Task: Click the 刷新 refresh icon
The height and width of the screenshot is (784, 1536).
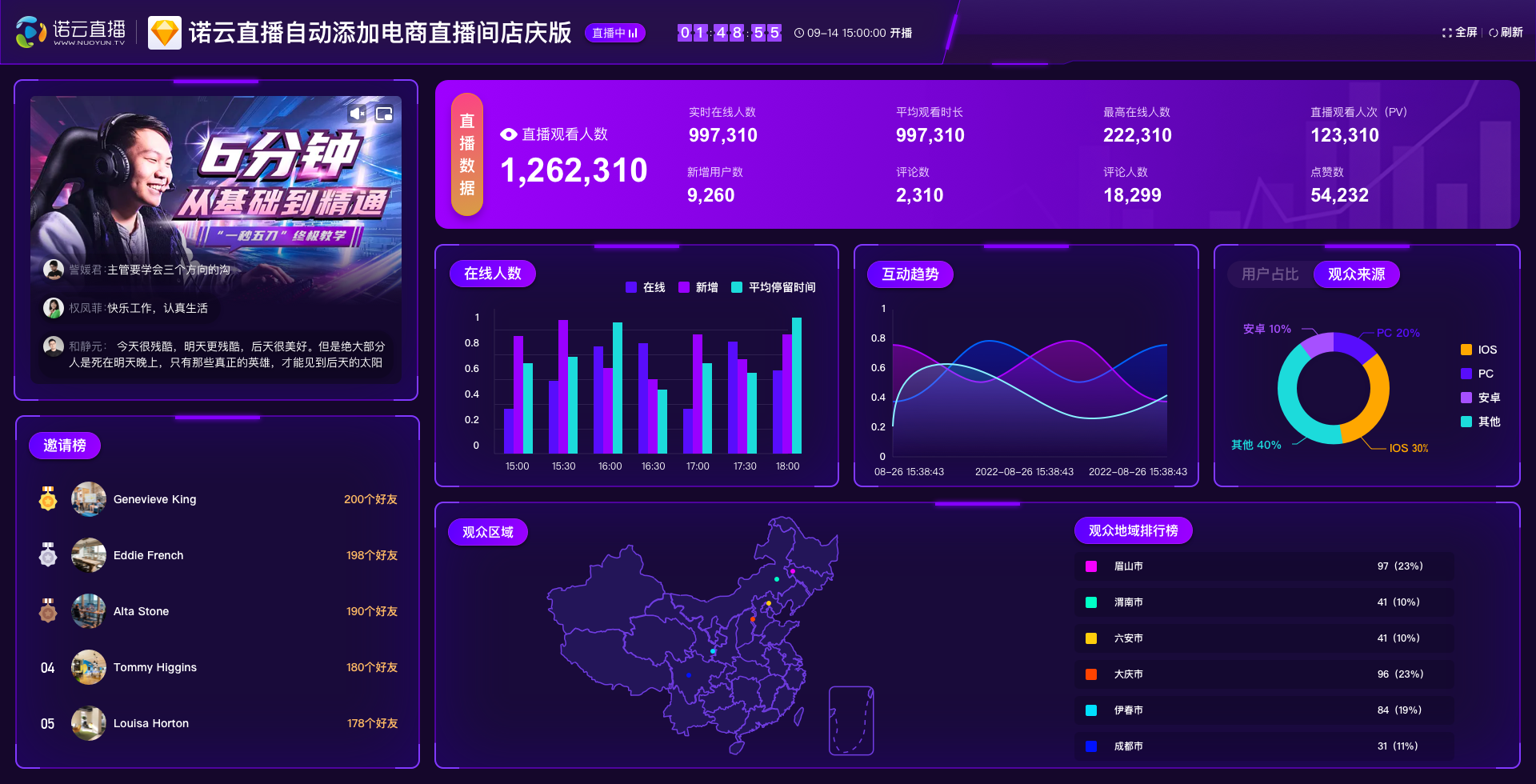Action: tap(1493, 33)
